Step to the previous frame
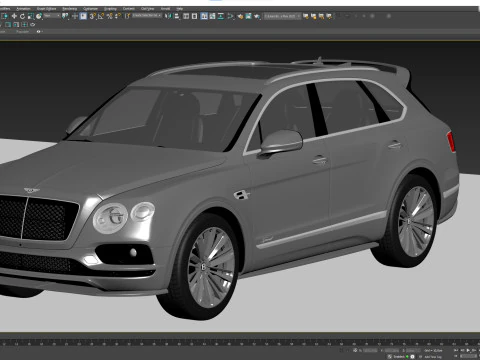Image resolution: width=480 pixels, height=360 pixels. pos(462,350)
